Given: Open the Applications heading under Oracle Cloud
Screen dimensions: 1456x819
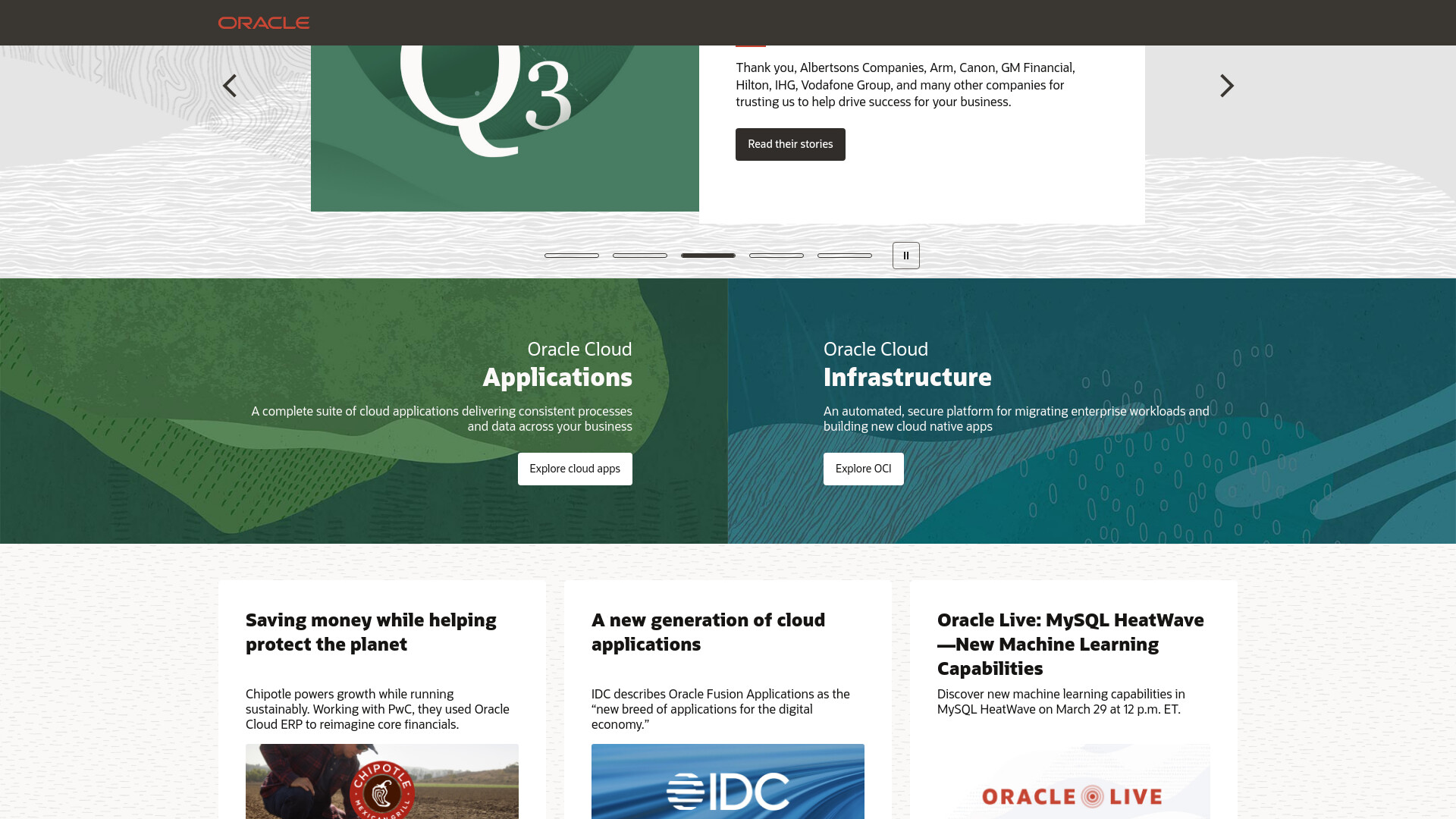Looking at the screenshot, I should coord(557,377).
